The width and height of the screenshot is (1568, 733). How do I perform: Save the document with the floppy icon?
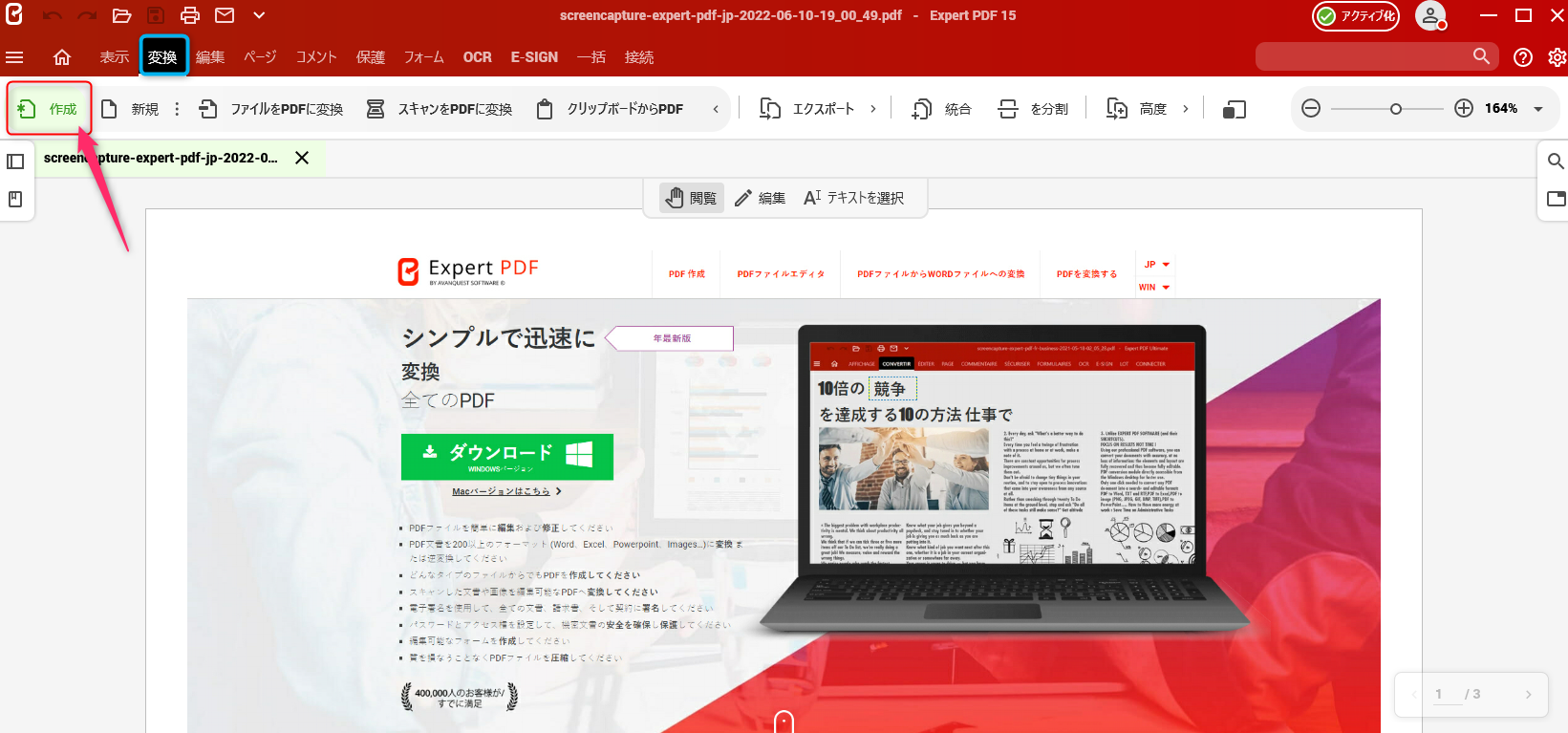[156, 15]
